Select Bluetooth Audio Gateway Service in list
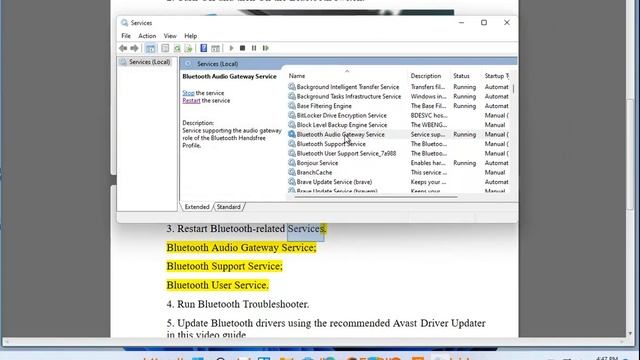 340,134
